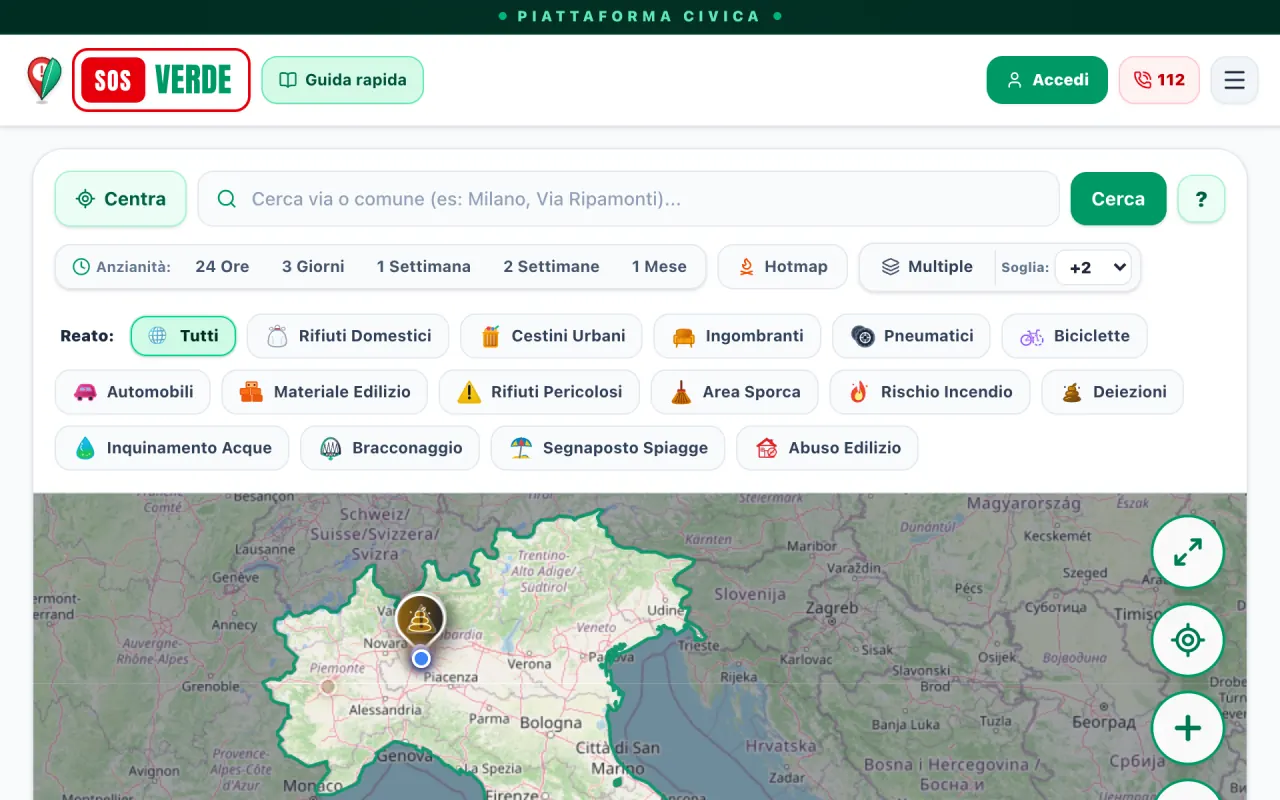Select Rifiuti Domestici filter
This screenshot has height=800, width=1280.
tap(348, 336)
